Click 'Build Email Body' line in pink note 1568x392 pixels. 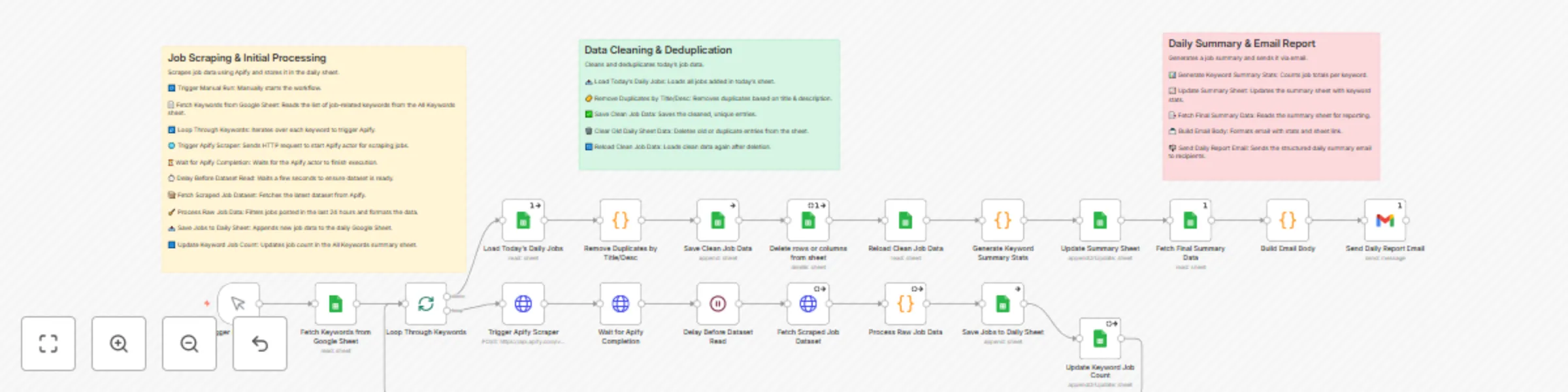coord(1255,131)
